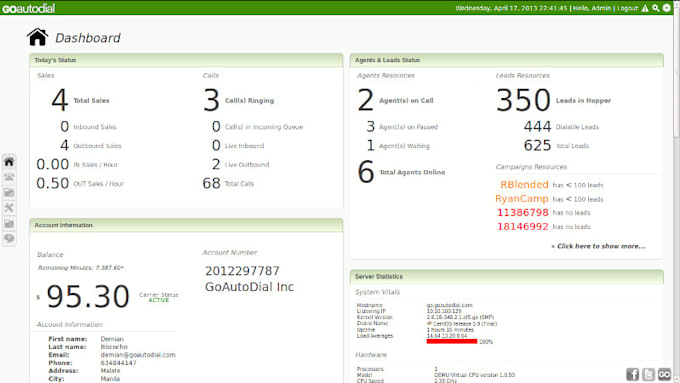Click Call(s) in Incoming Queue value
This screenshot has height=383, width=680.
pyautogui.click(x=216, y=126)
